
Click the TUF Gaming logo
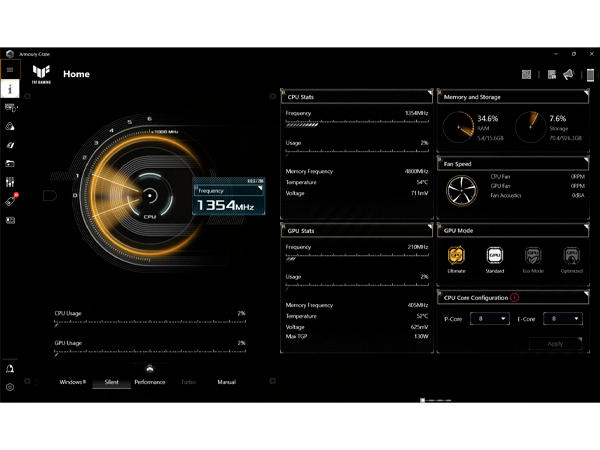(x=41, y=74)
